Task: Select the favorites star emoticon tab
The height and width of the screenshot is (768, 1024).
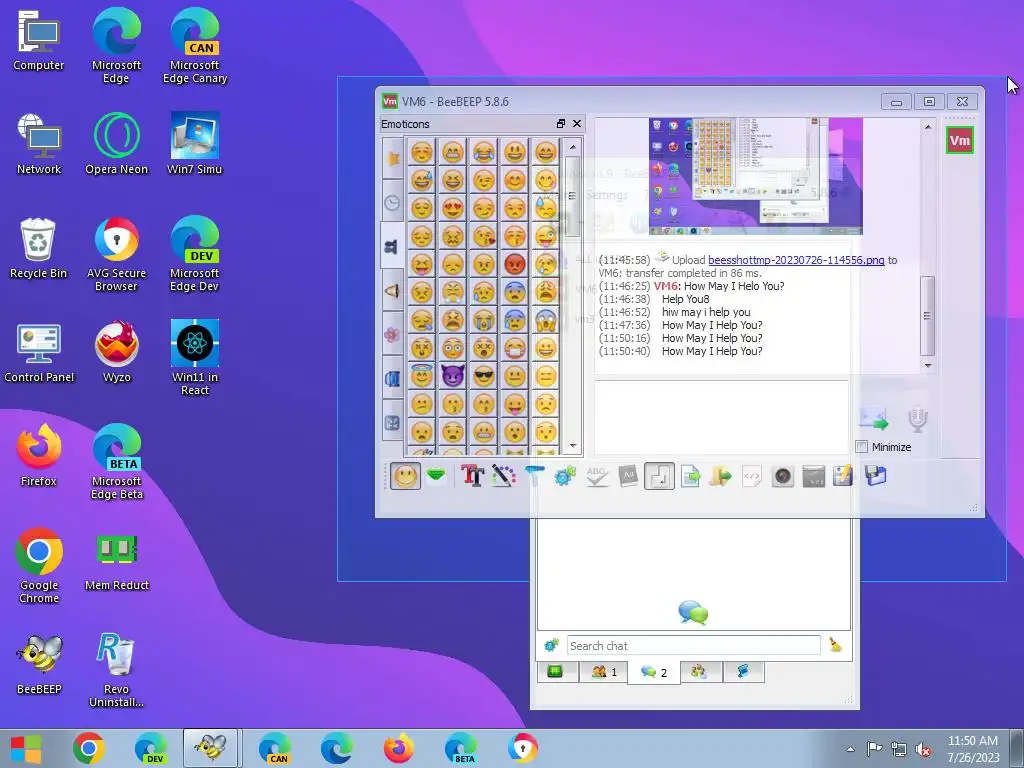Action: [x=392, y=157]
